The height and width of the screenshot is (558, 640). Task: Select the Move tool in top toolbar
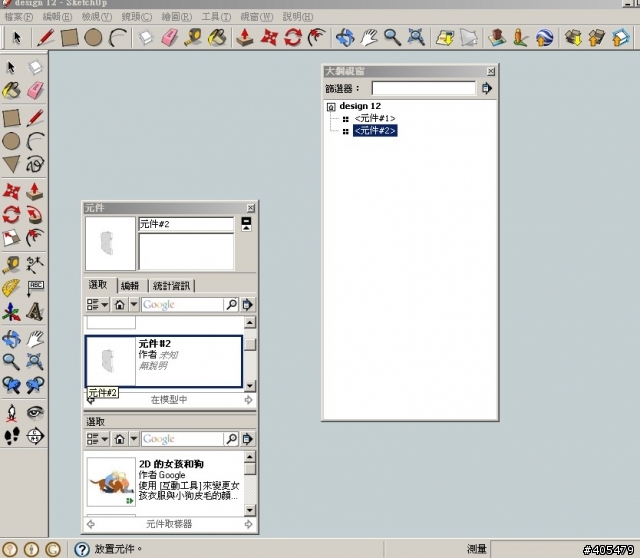click(x=269, y=37)
